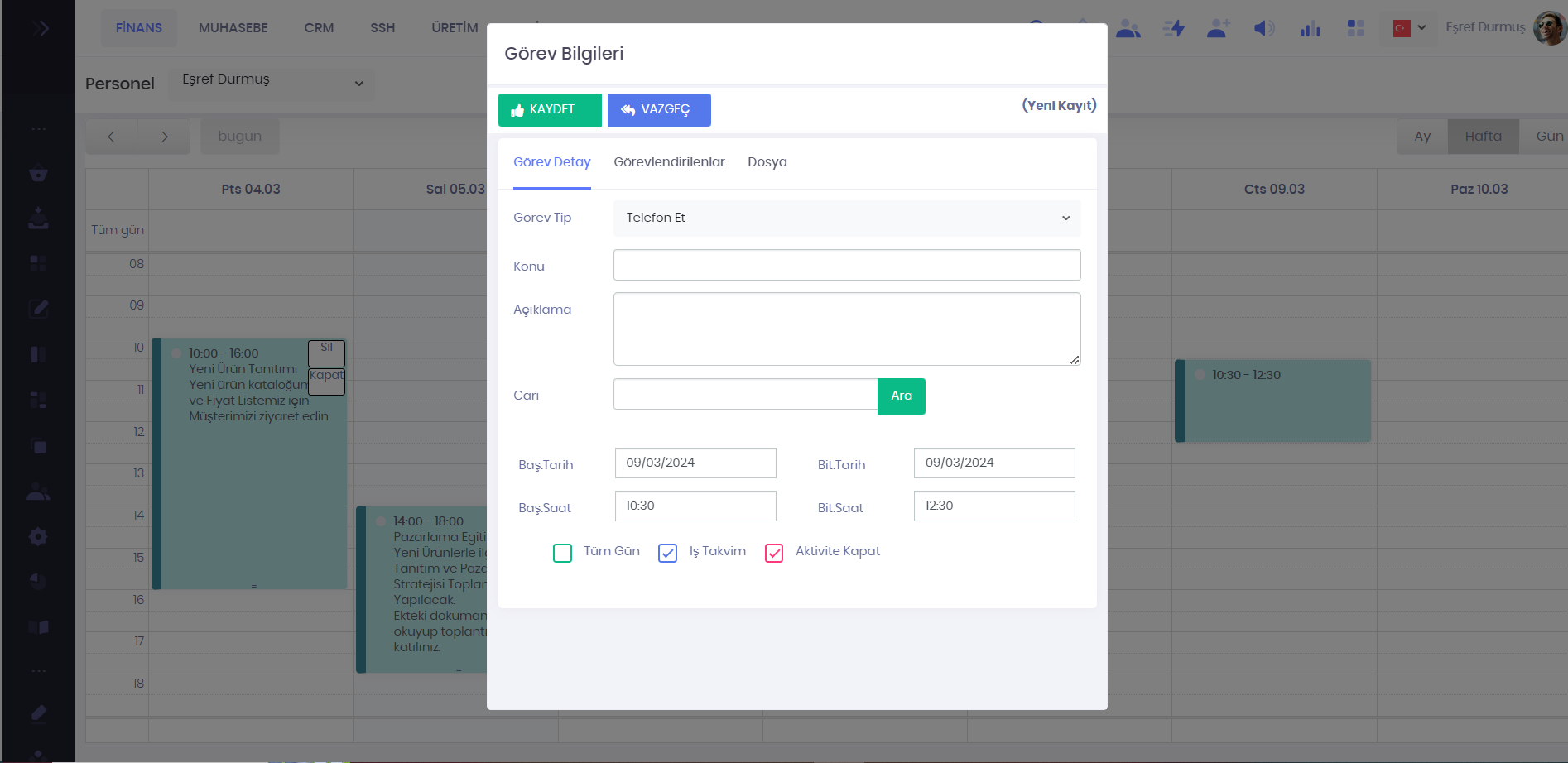Screen dimensions: 1568x763
Task: Click the shopping basket icon in sidebar
Action: point(38,174)
